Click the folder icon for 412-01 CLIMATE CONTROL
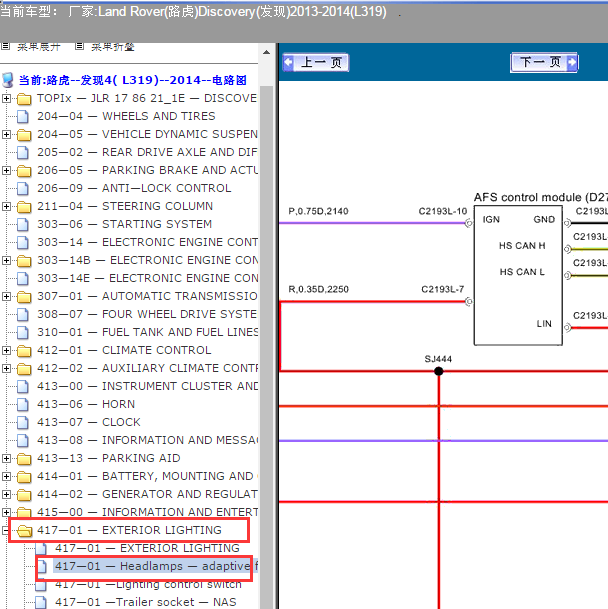 24,350
